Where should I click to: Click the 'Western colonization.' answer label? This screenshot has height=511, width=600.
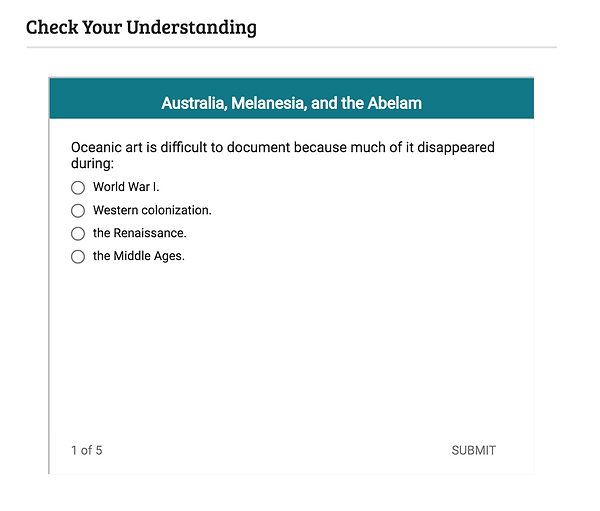click(152, 210)
